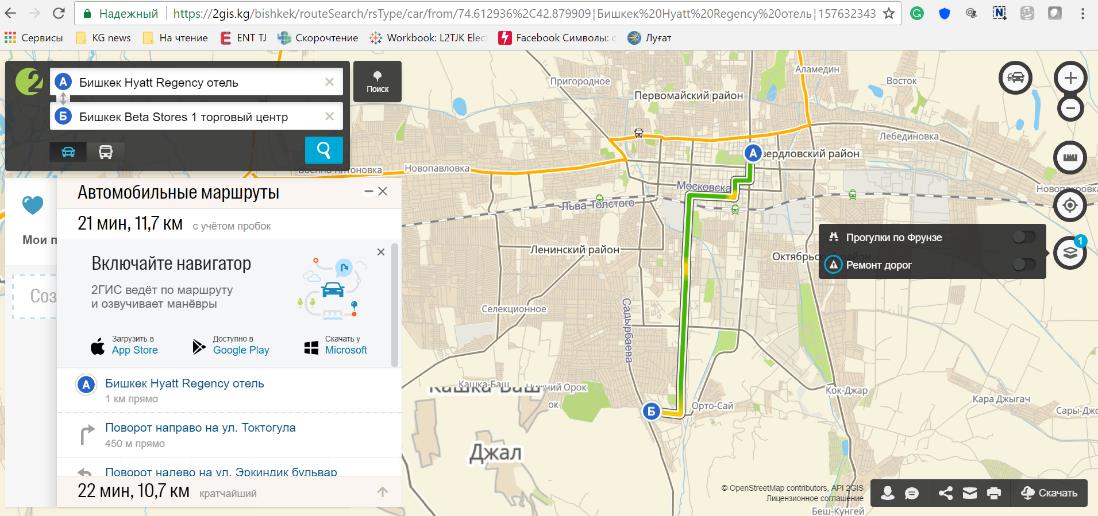The image size is (1098, 516).
Task: Zoom in on the map
Action: [1070, 78]
